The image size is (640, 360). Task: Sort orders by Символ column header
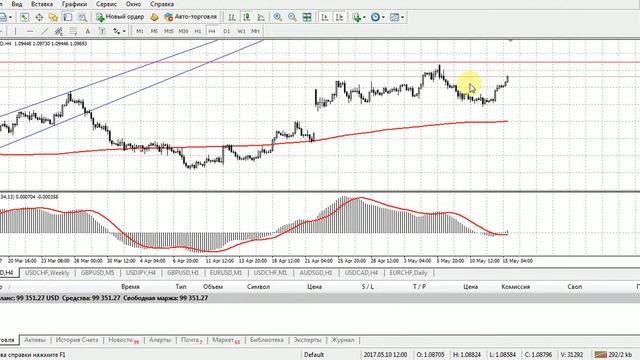[x=258, y=287]
